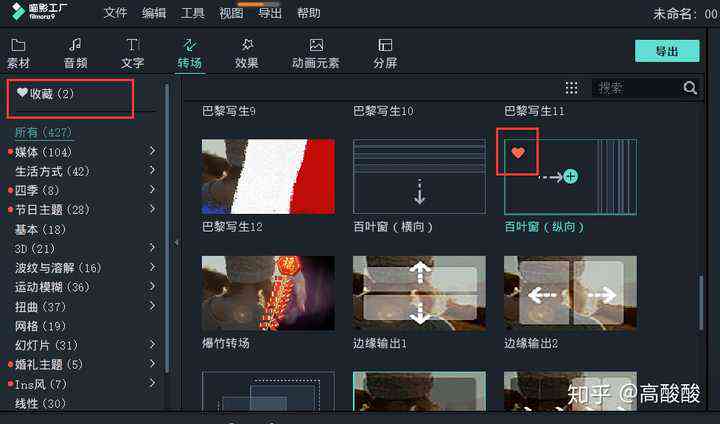720x424 pixels.
Task: Open the 工具 menu
Action: pyautogui.click(x=192, y=13)
